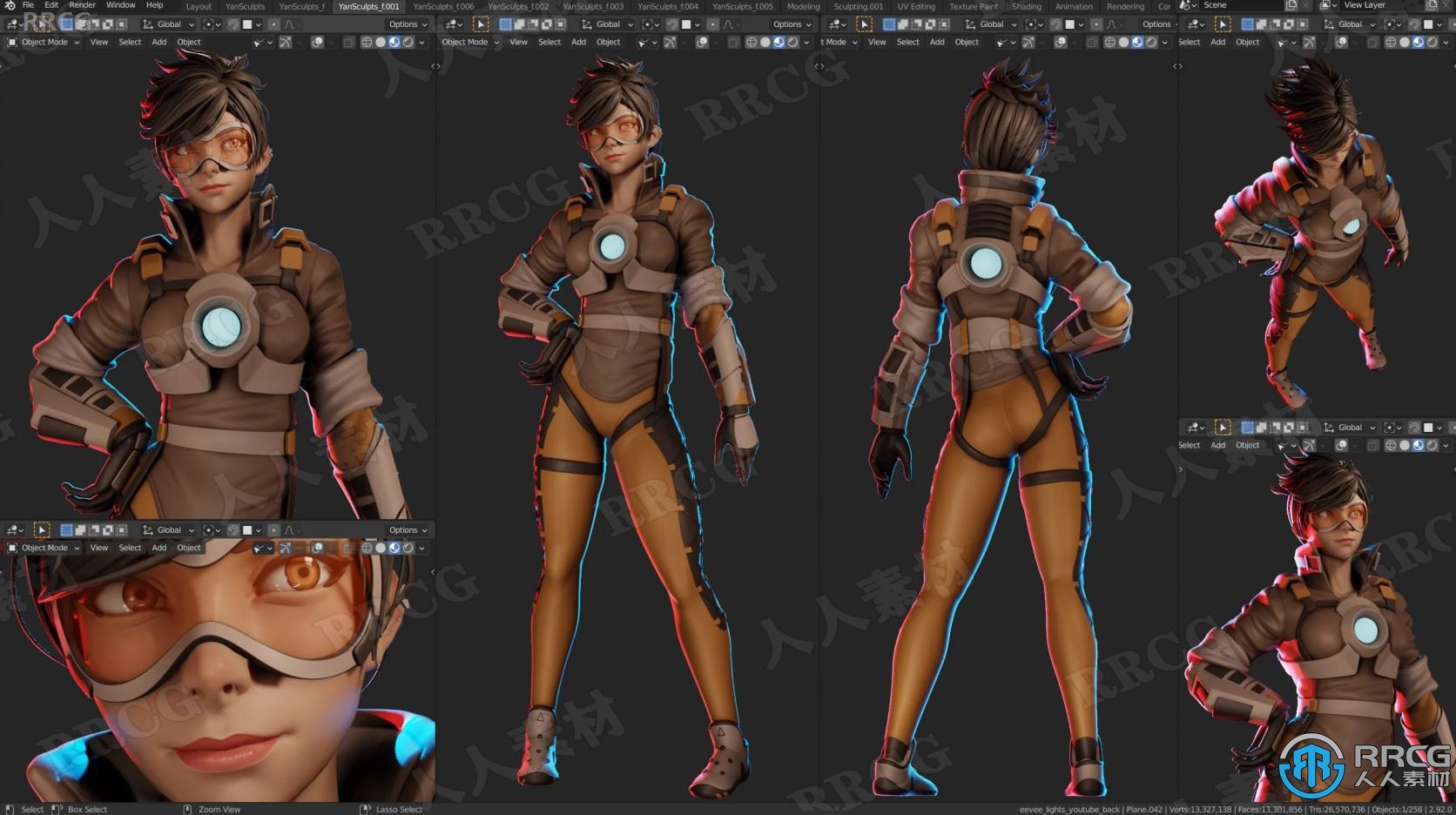Open View menu in front-view viewport
Screen dimensions: 1456x815
(518, 42)
